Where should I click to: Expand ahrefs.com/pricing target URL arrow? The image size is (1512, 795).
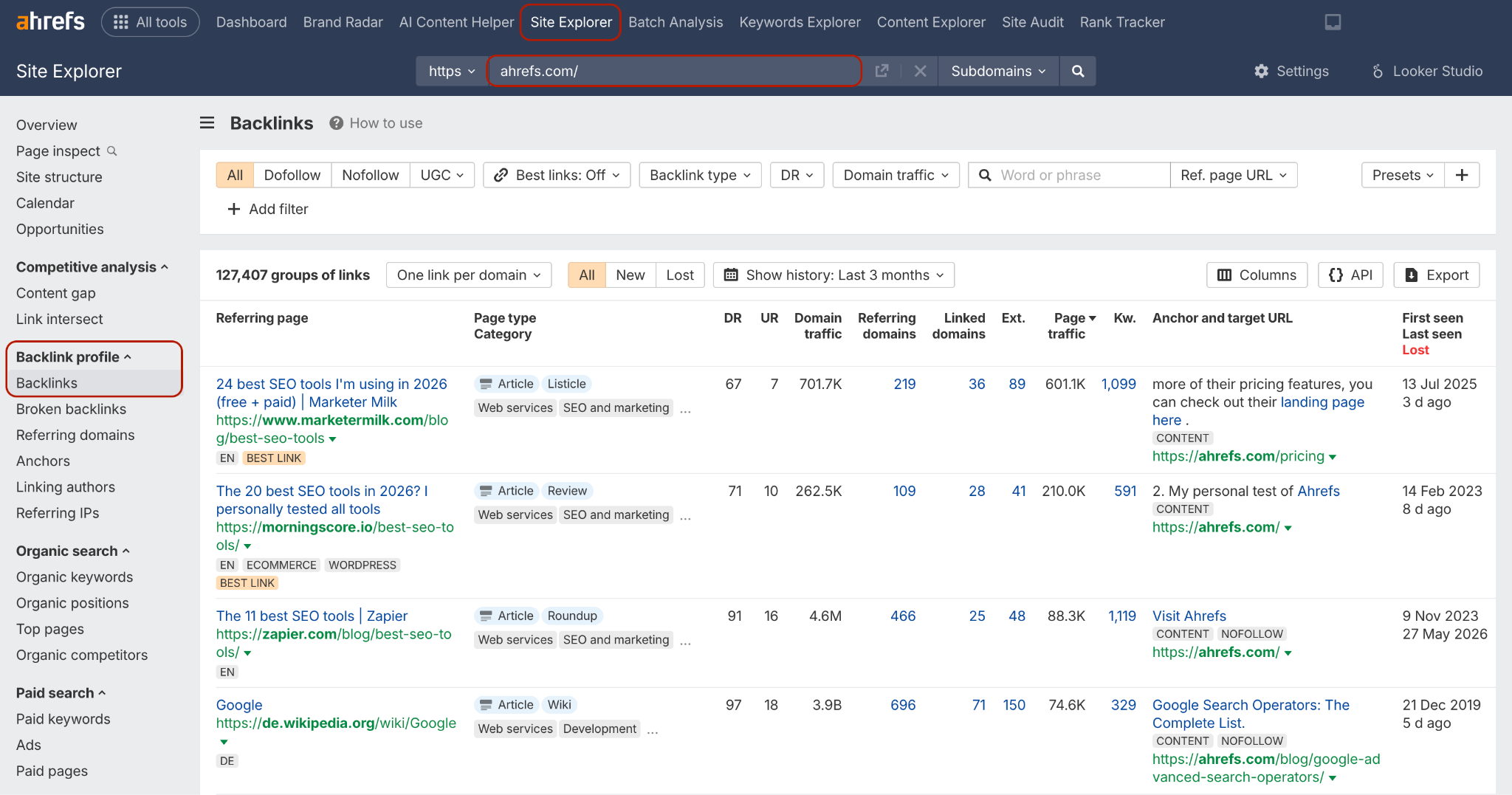(x=1333, y=458)
